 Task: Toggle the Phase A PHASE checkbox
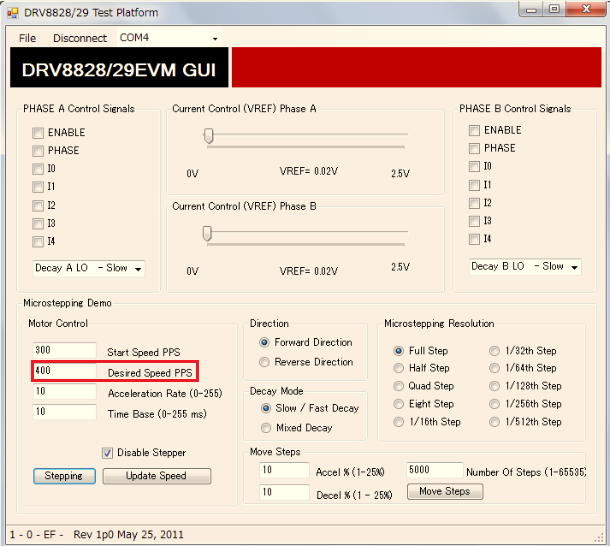(38, 151)
